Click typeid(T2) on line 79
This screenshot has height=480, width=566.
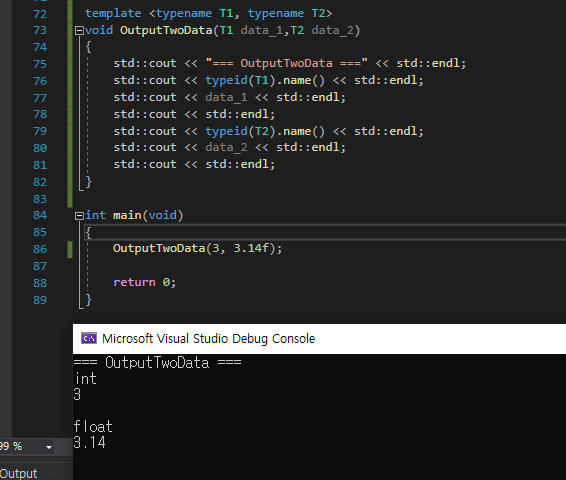[241, 131]
